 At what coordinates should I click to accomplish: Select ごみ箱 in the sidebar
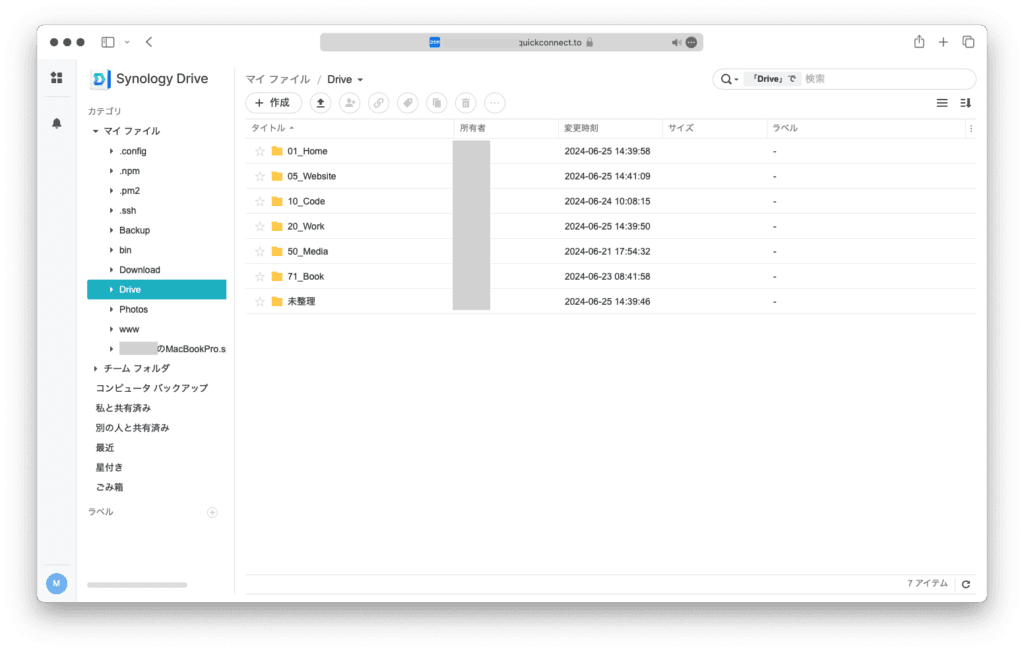click(109, 487)
